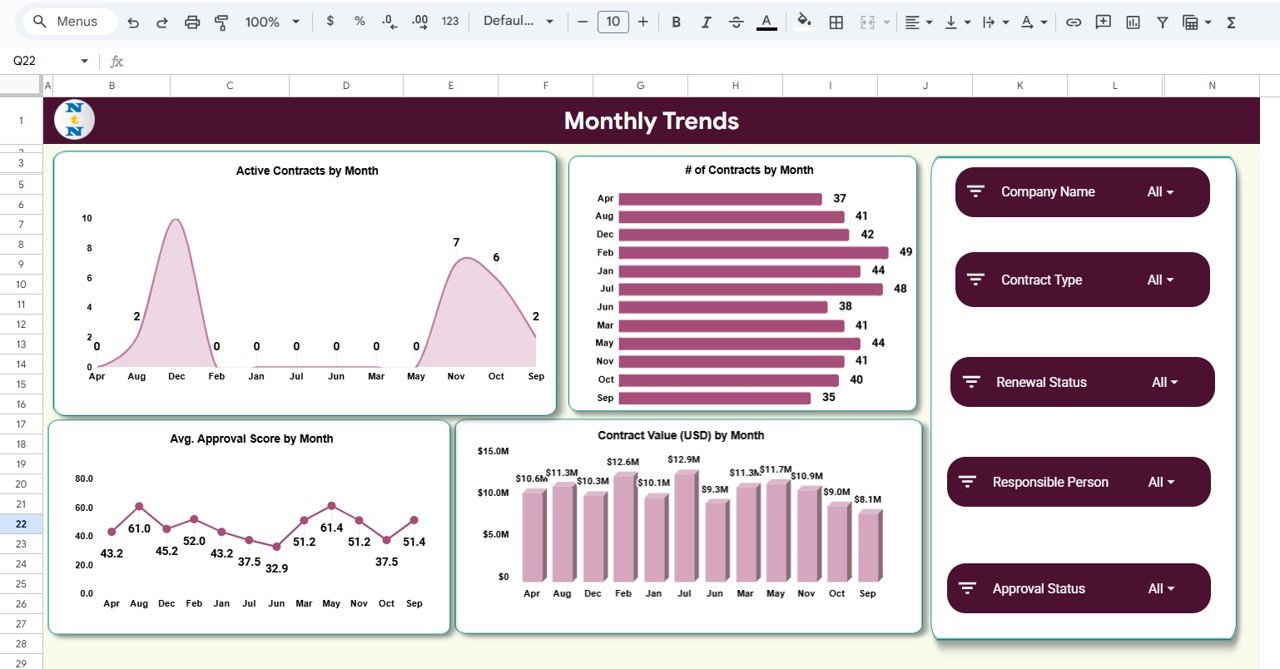1280x669 pixels.
Task: Insert a comment
Action: click(x=1102, y=20)
